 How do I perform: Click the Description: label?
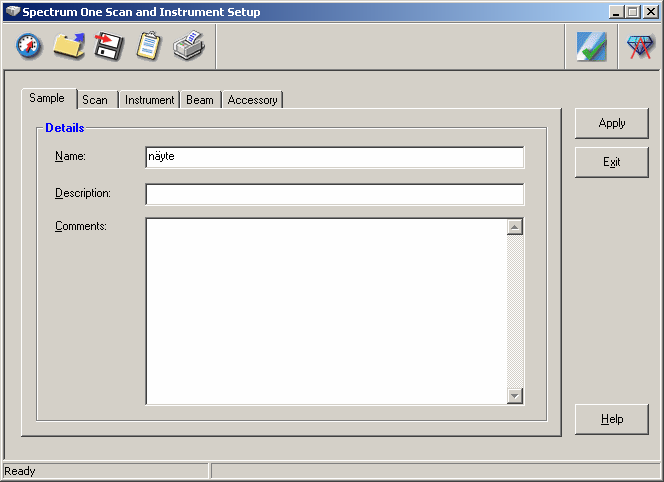(x=83, y=193)
